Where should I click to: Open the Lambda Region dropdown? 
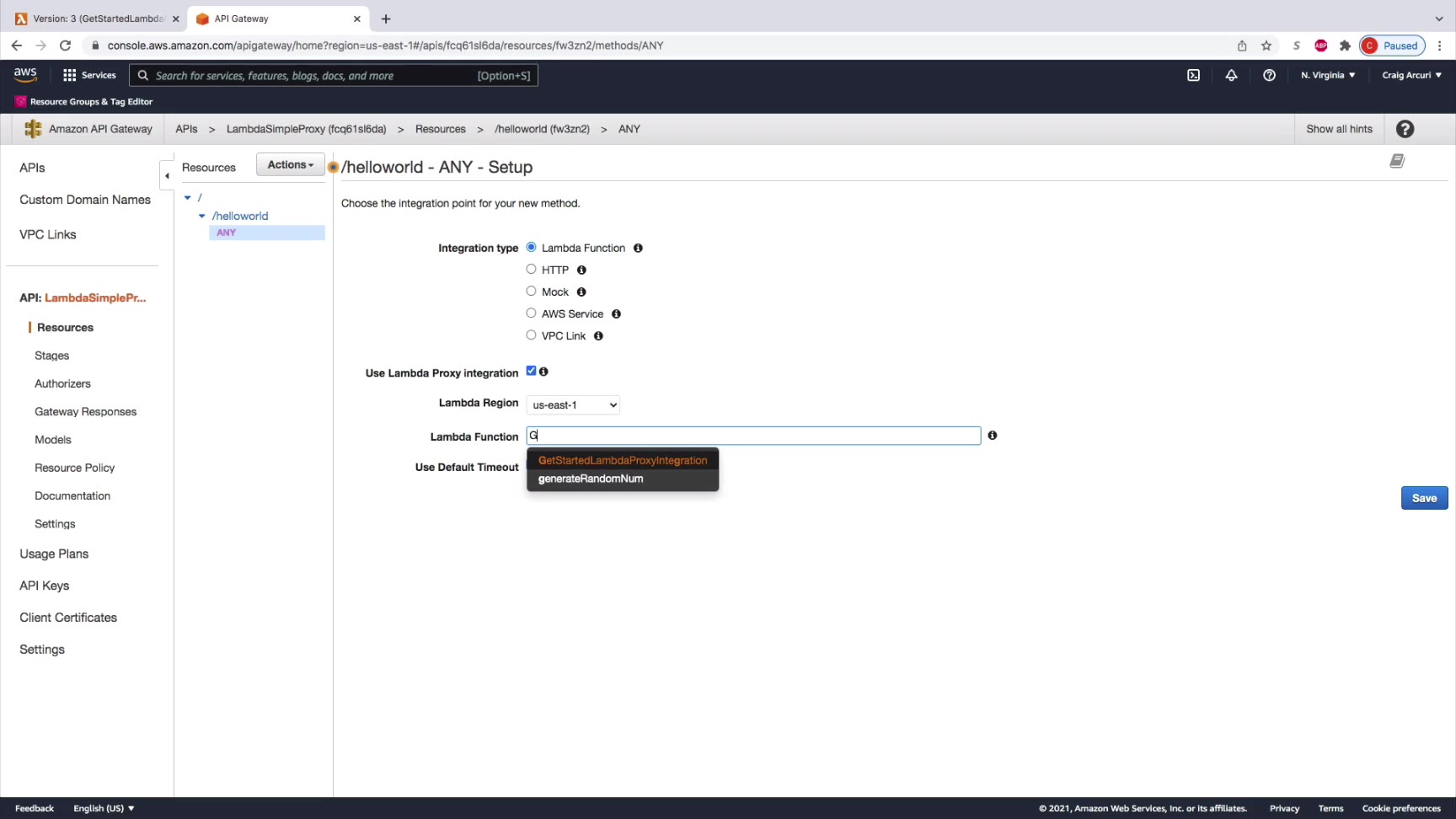[x=573, y=405]
